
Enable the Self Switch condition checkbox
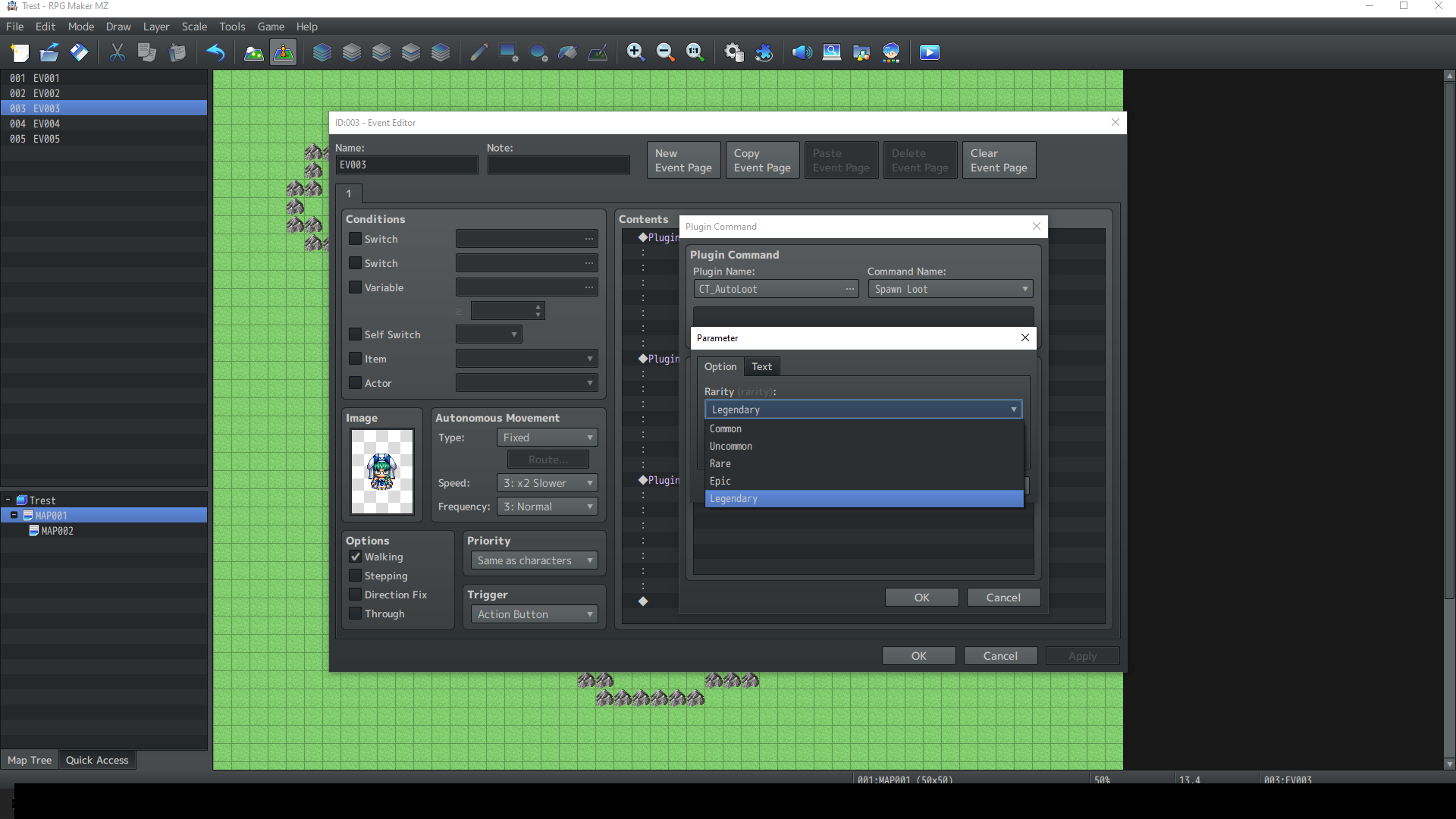point(355,334)
